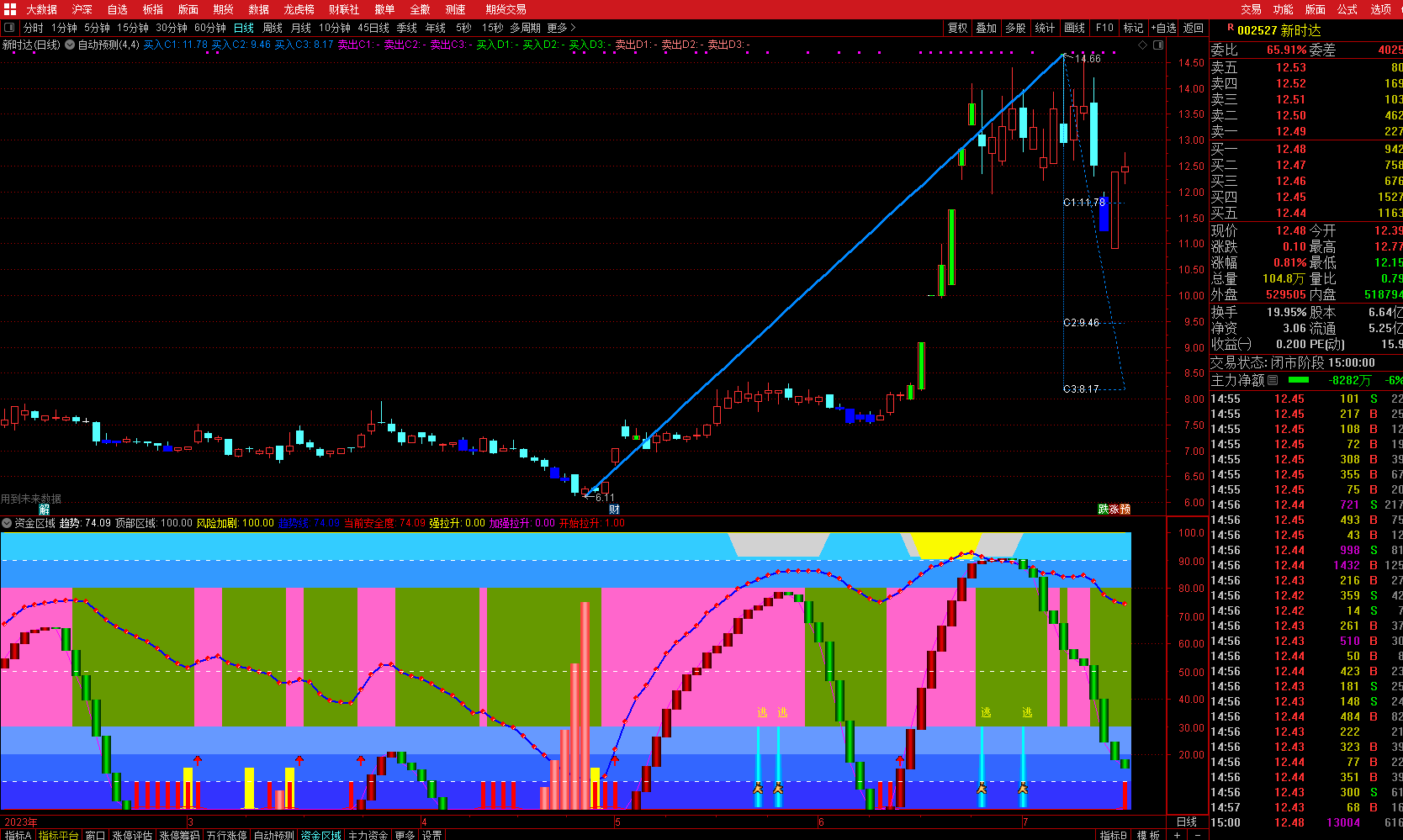Click the 多股 button

point(1016,28)
